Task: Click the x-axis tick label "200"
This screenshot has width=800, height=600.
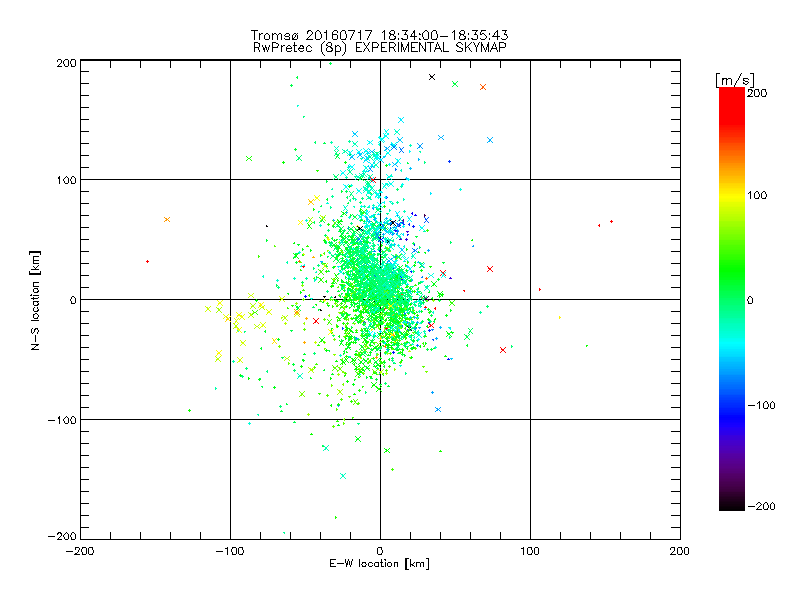Action: click(680, 551)
